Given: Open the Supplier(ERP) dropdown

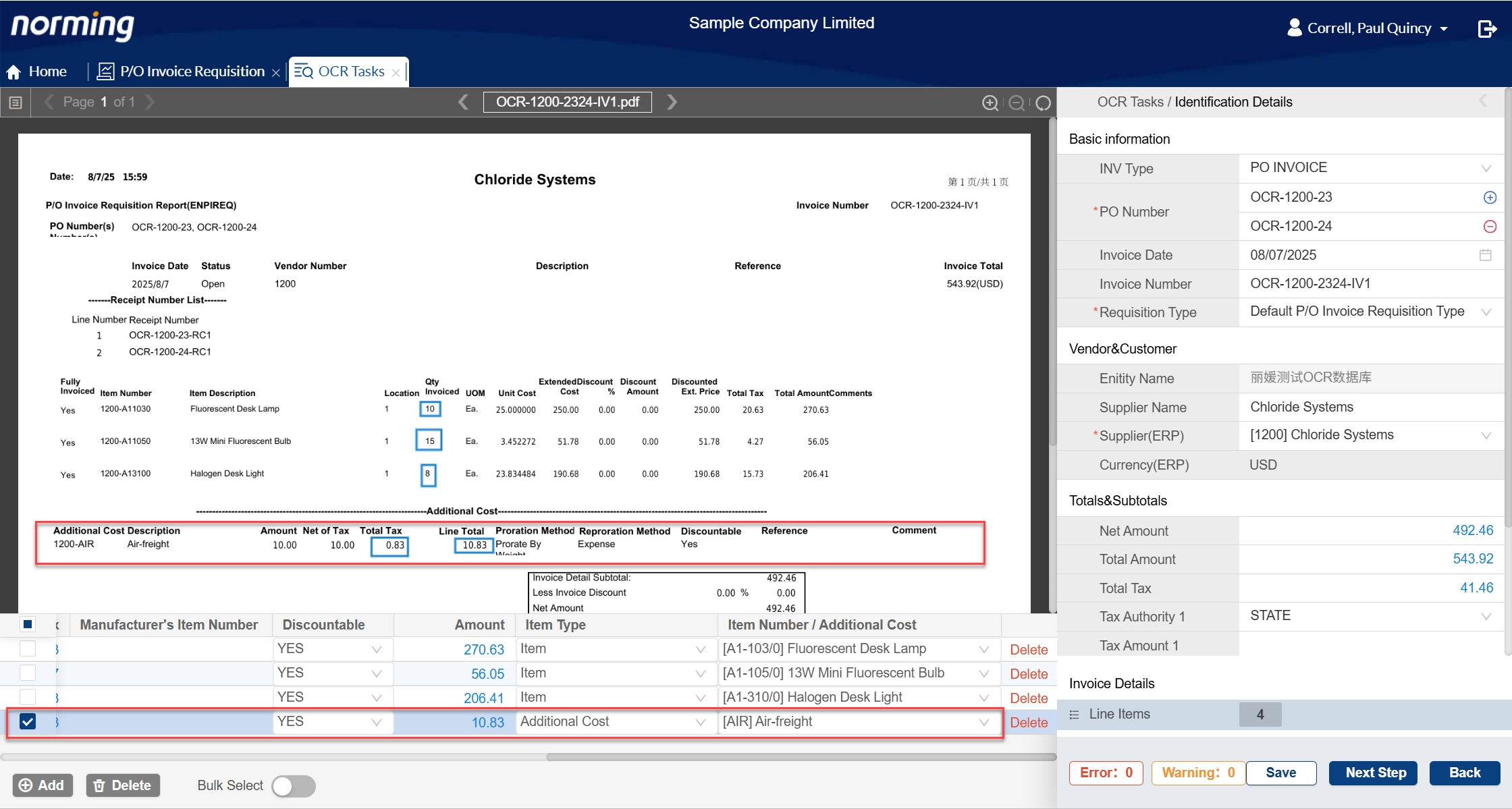Looking at the screenshot, I should click(1486, 436).
